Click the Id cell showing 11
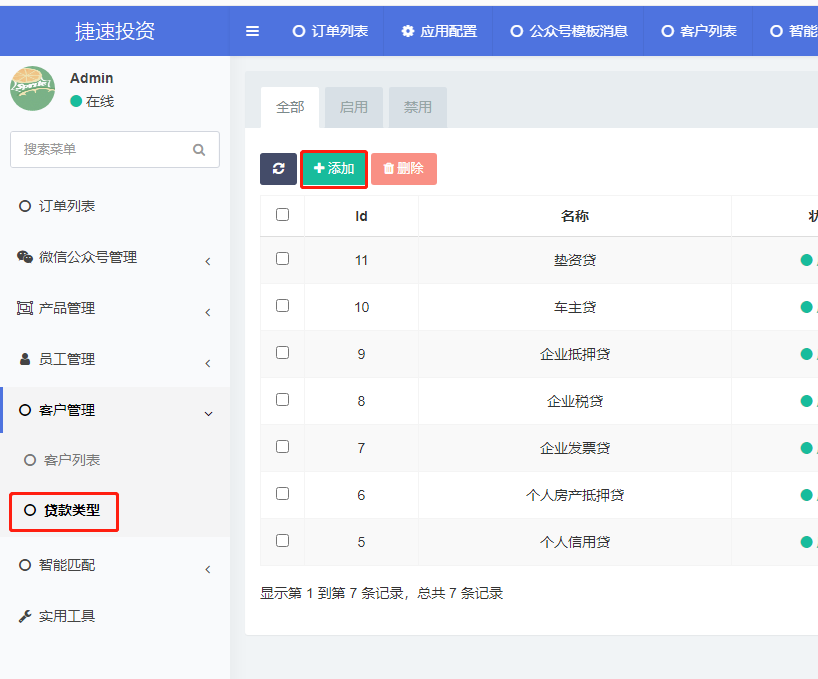 click(361, 260)
